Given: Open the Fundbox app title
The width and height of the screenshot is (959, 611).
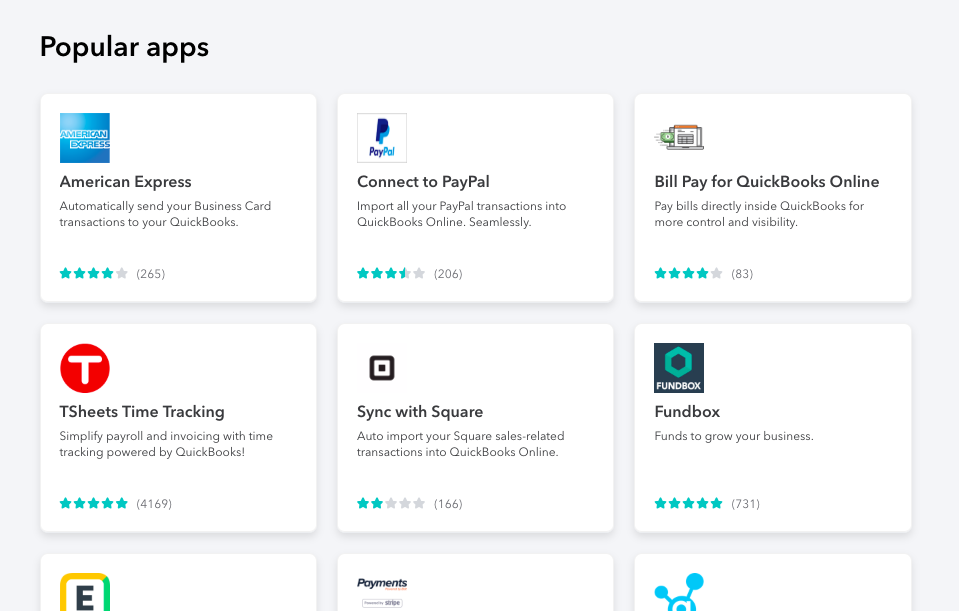Looking at the screenshot, I should click(687, 412).
